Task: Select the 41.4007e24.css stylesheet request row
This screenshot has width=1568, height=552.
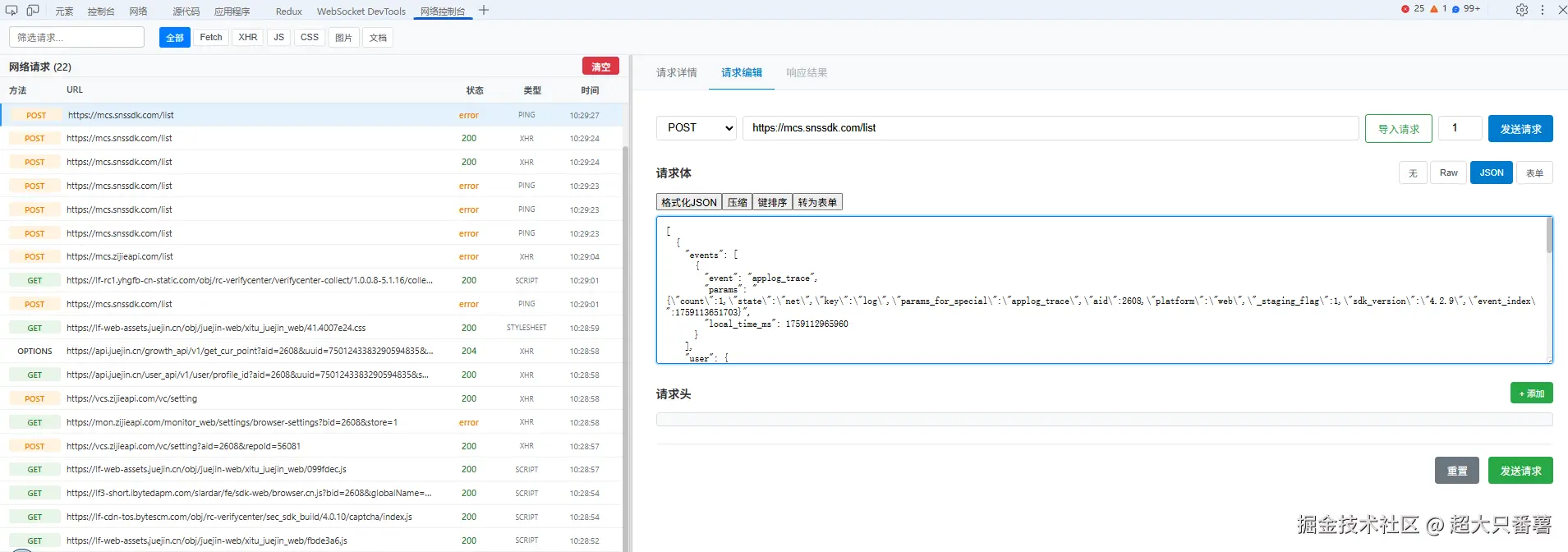Action: pyautogui.click(x=311, y=328)
